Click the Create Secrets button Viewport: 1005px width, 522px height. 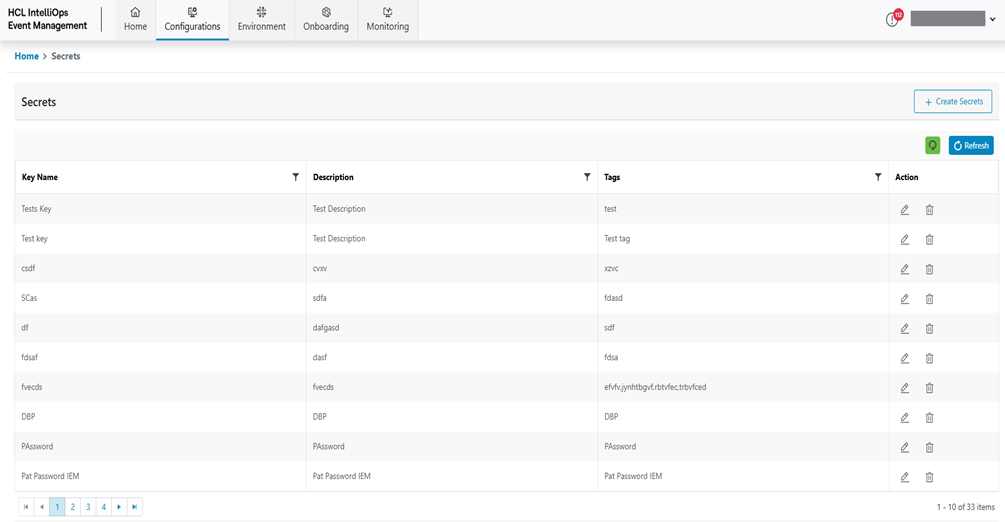(953, 101)
